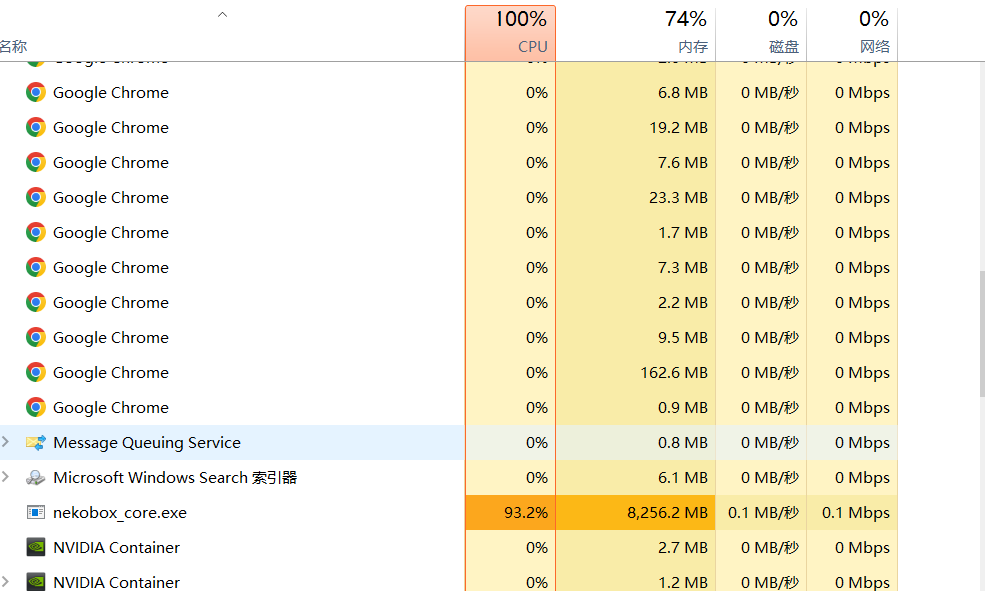Select the nekobox_core.exe process name

click(120, 512)
